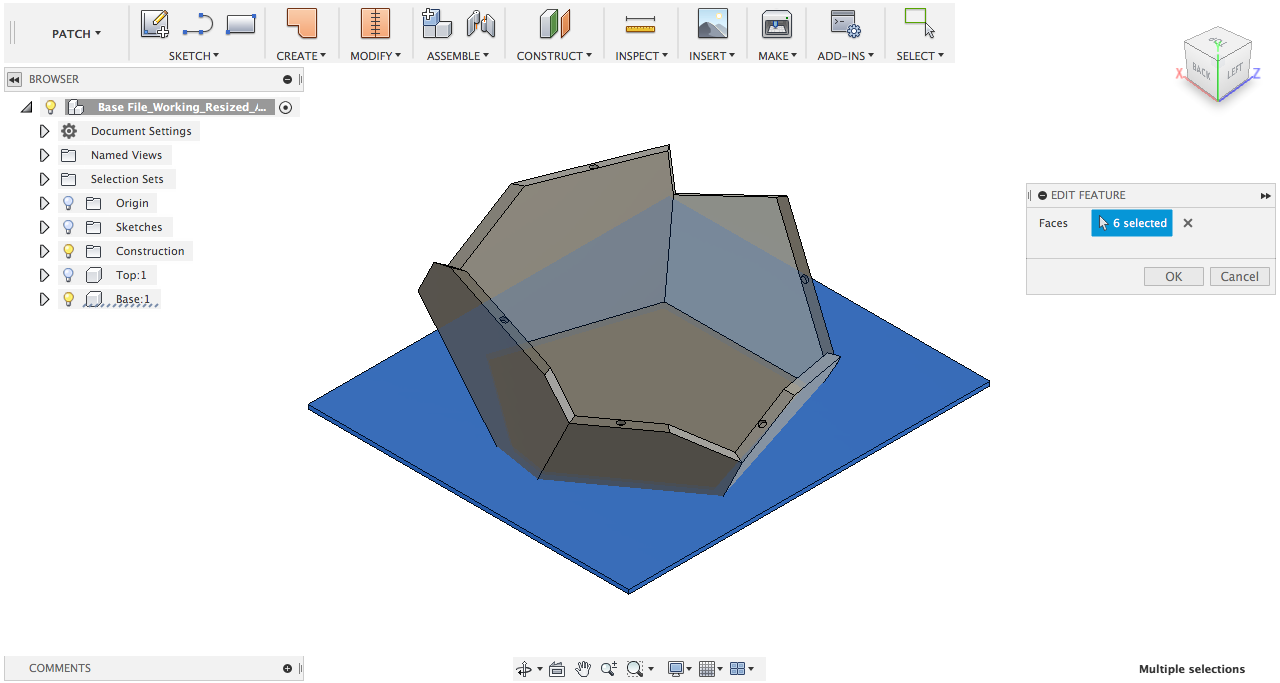Collapse the root component tree arrow
1280x683 pixels.
coord(26,107)
